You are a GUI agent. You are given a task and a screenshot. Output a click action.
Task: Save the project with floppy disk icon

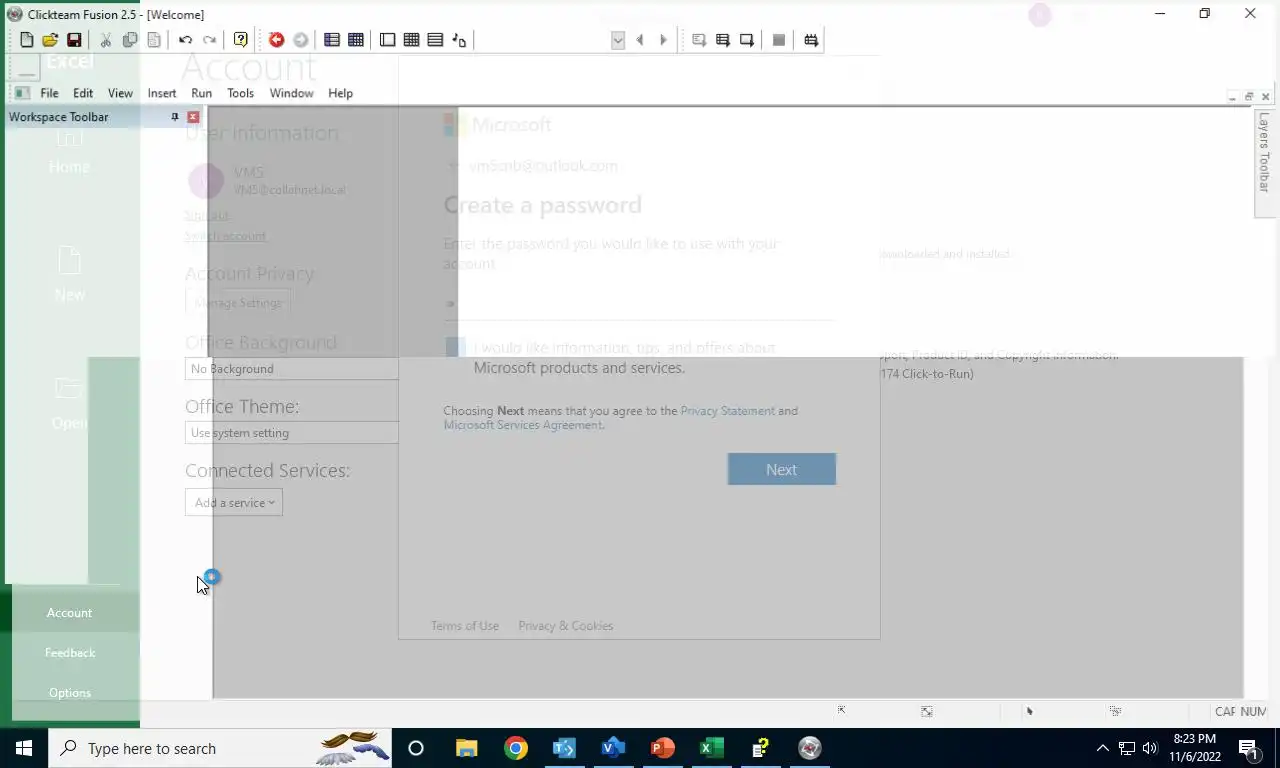coord(74,40)
